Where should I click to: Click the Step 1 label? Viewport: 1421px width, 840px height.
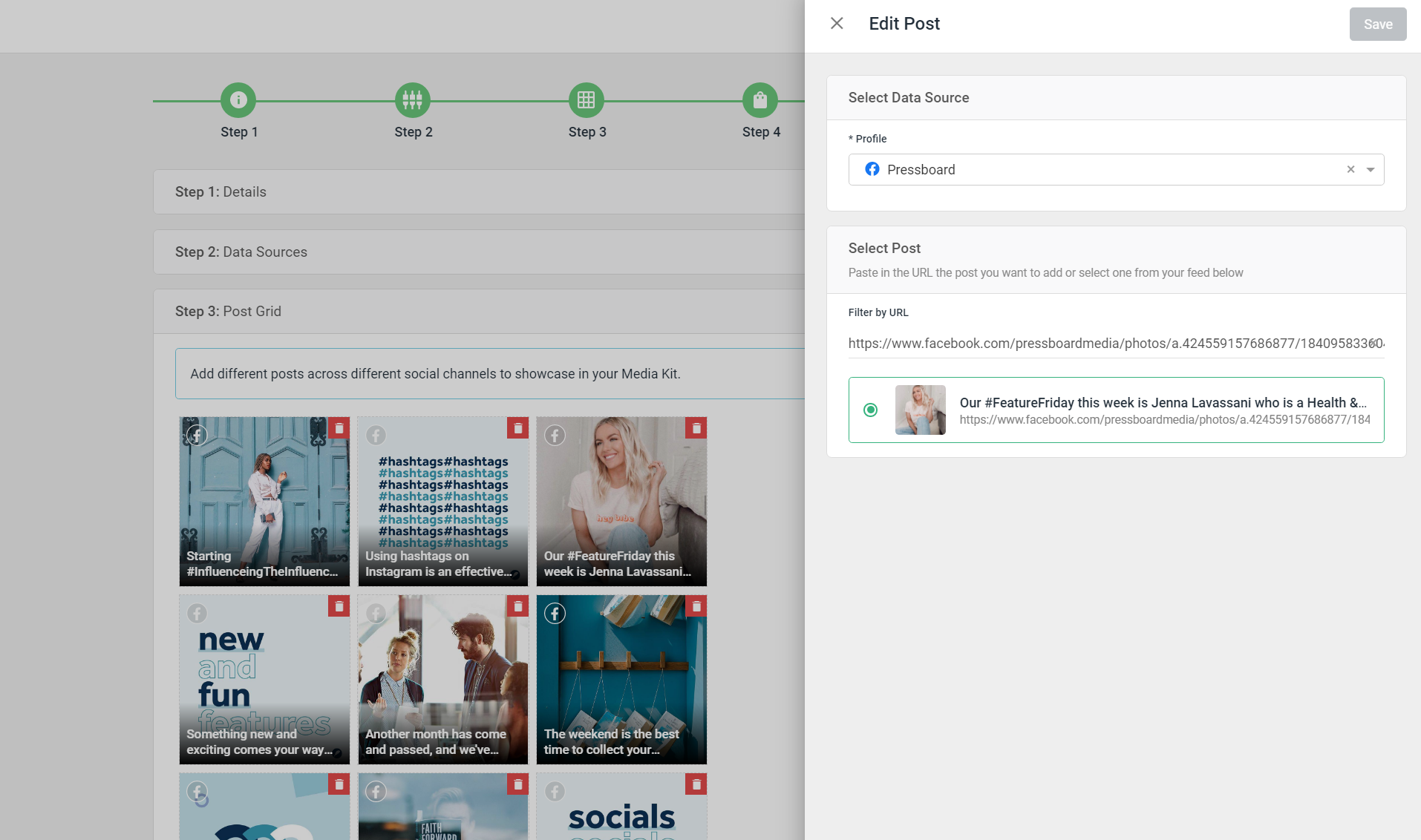coord(239,132)
